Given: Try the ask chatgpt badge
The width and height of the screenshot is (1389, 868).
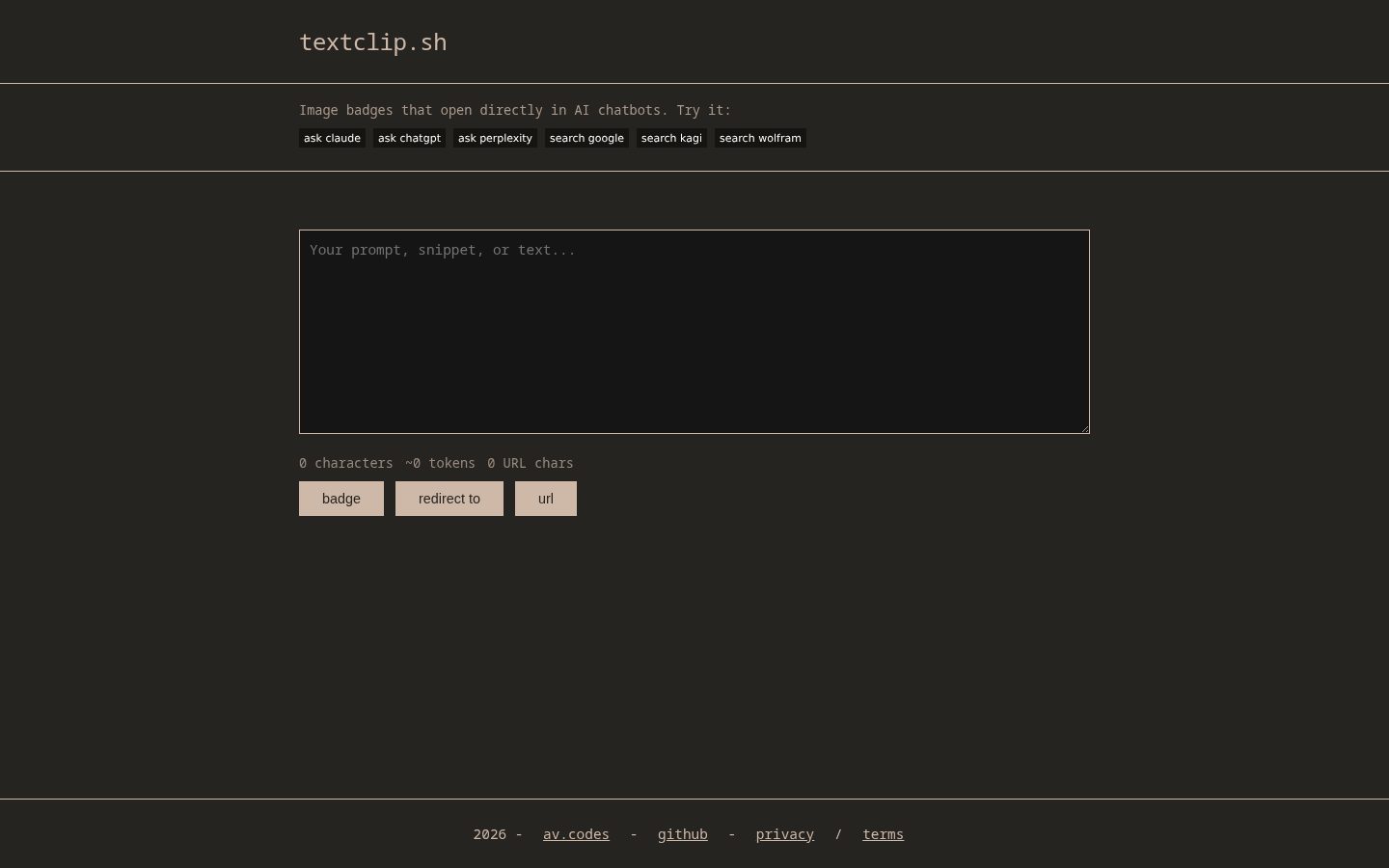Looking at the screenshot, I should click(x=409, y=138).
